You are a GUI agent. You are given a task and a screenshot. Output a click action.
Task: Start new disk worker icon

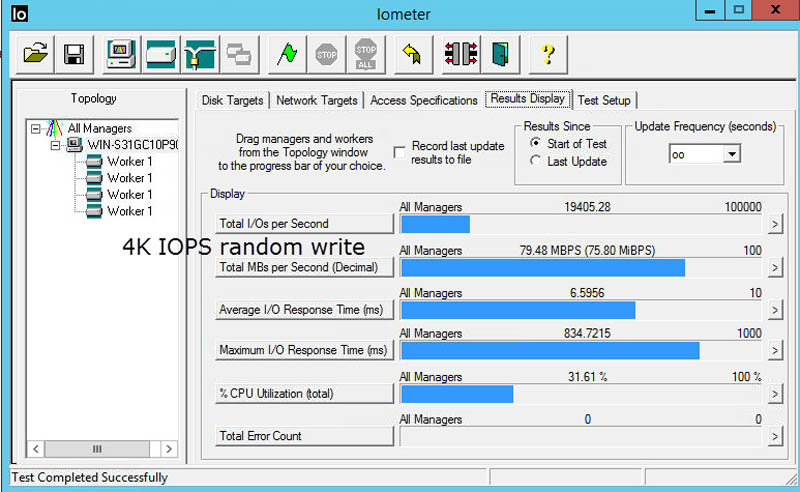pyautogui.click(x=161, y=54)
